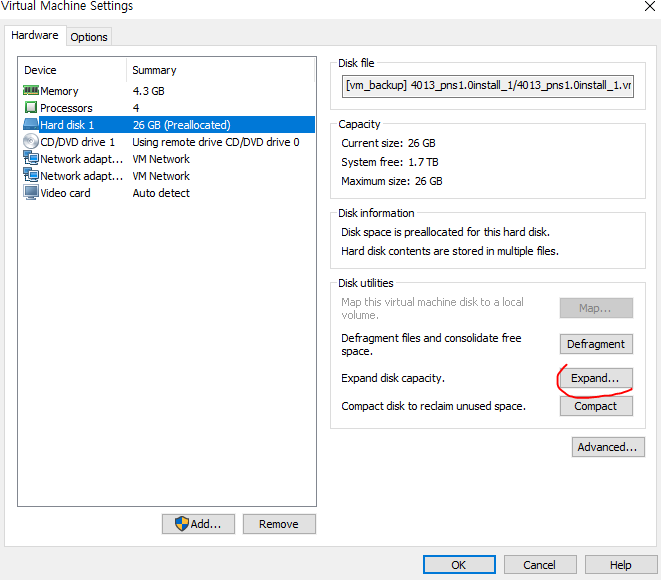Click second Network adapter icon

pos(31,175)
